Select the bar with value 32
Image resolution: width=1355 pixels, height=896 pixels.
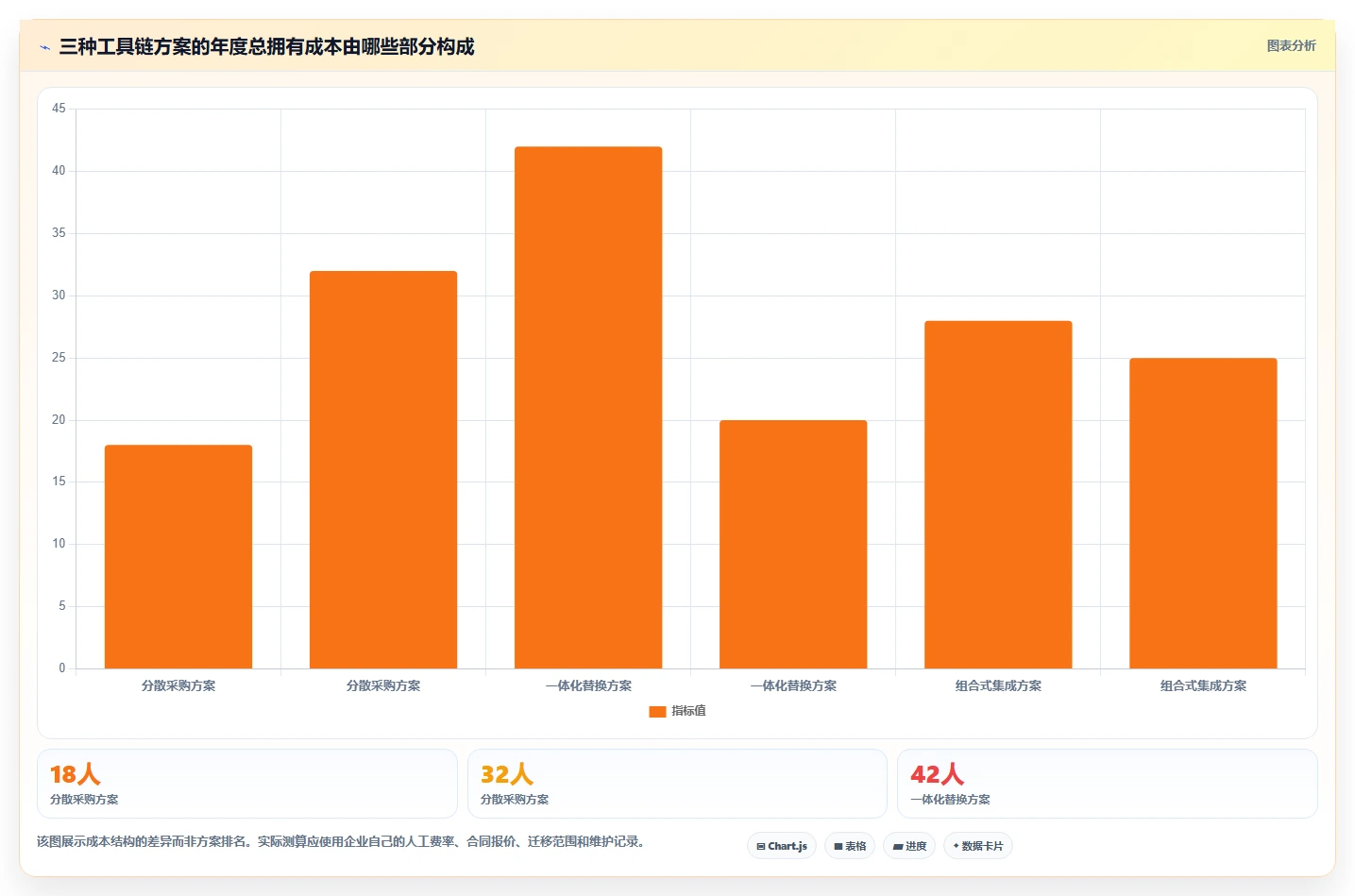coord(383,469)
